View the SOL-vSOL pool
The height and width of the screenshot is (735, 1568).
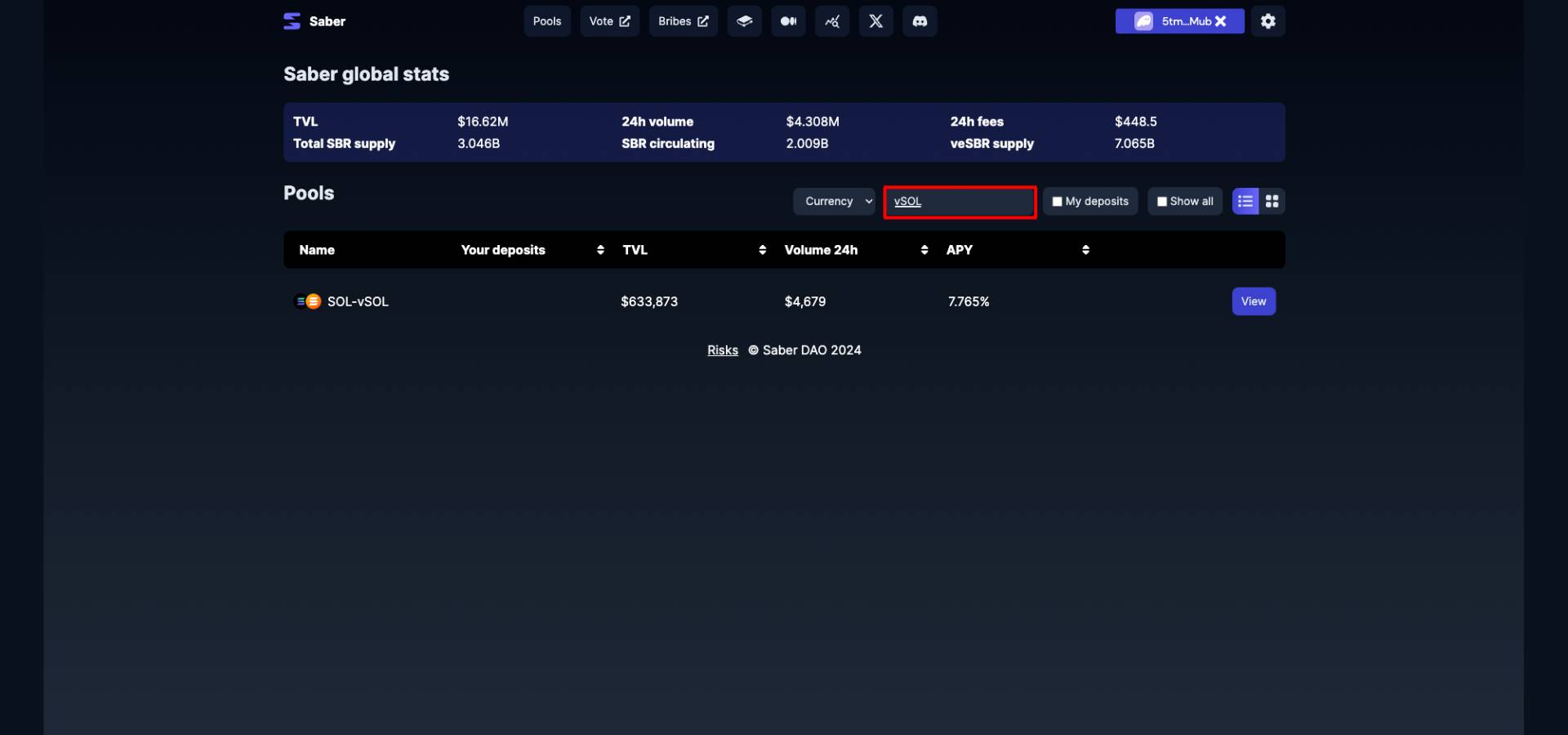coord(1254,301)
